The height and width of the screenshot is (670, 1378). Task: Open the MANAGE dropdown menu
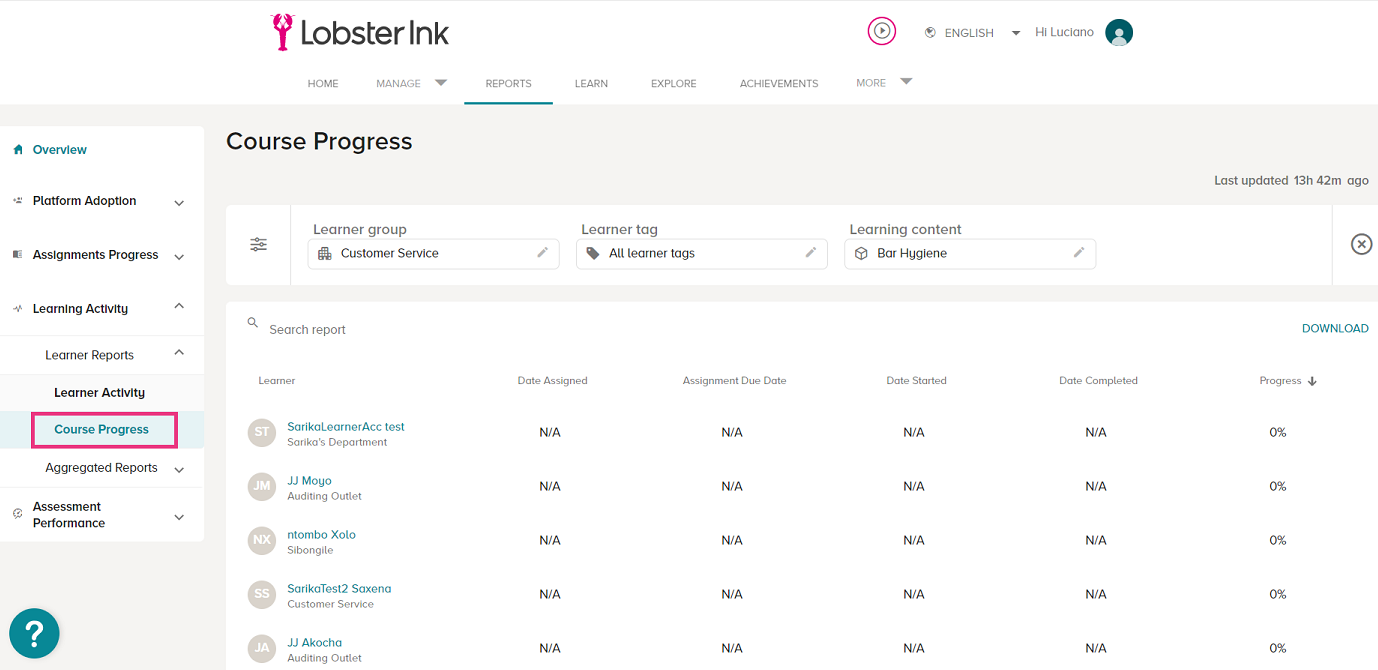click(x=411, y=83)
